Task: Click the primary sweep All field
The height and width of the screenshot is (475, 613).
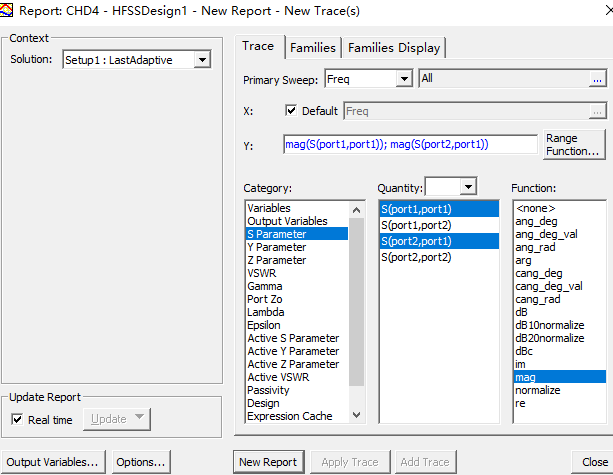Action: pos(504,79)
